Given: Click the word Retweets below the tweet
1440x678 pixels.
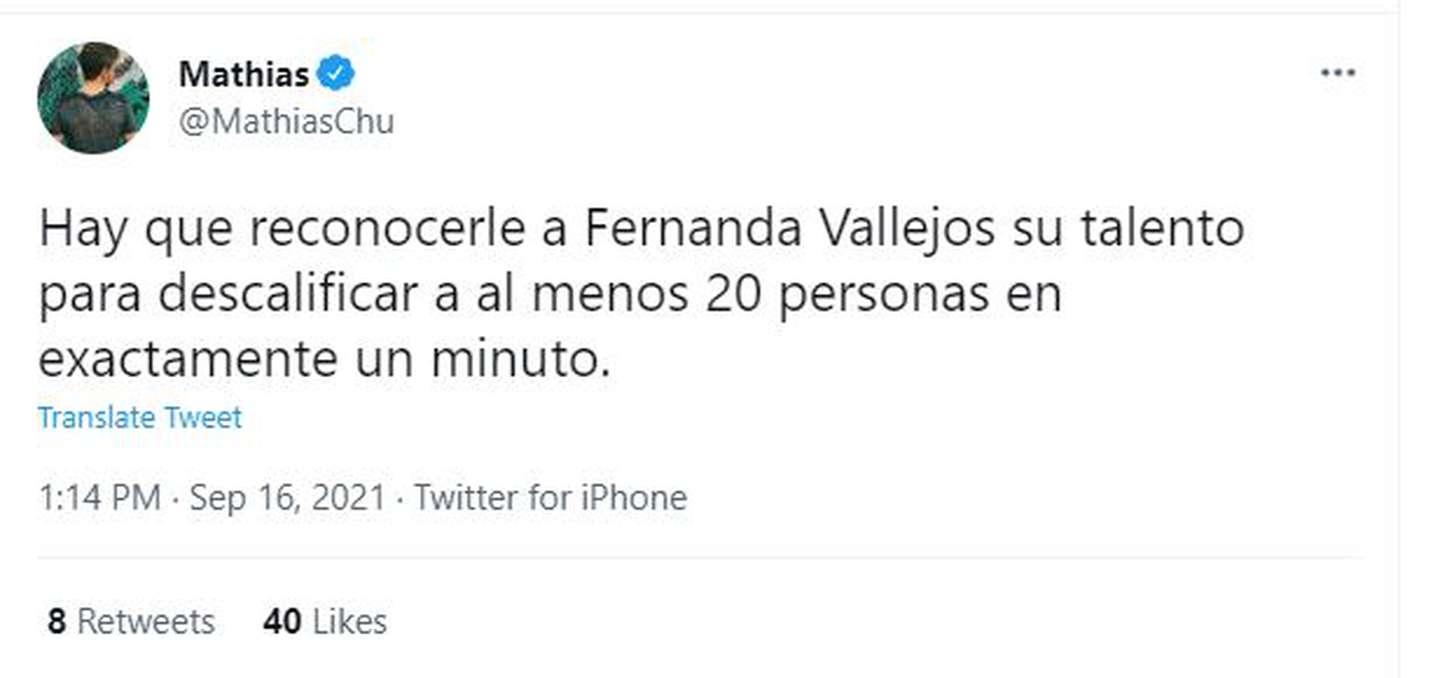Looking at the screenshot, I should tap(146, 621).
